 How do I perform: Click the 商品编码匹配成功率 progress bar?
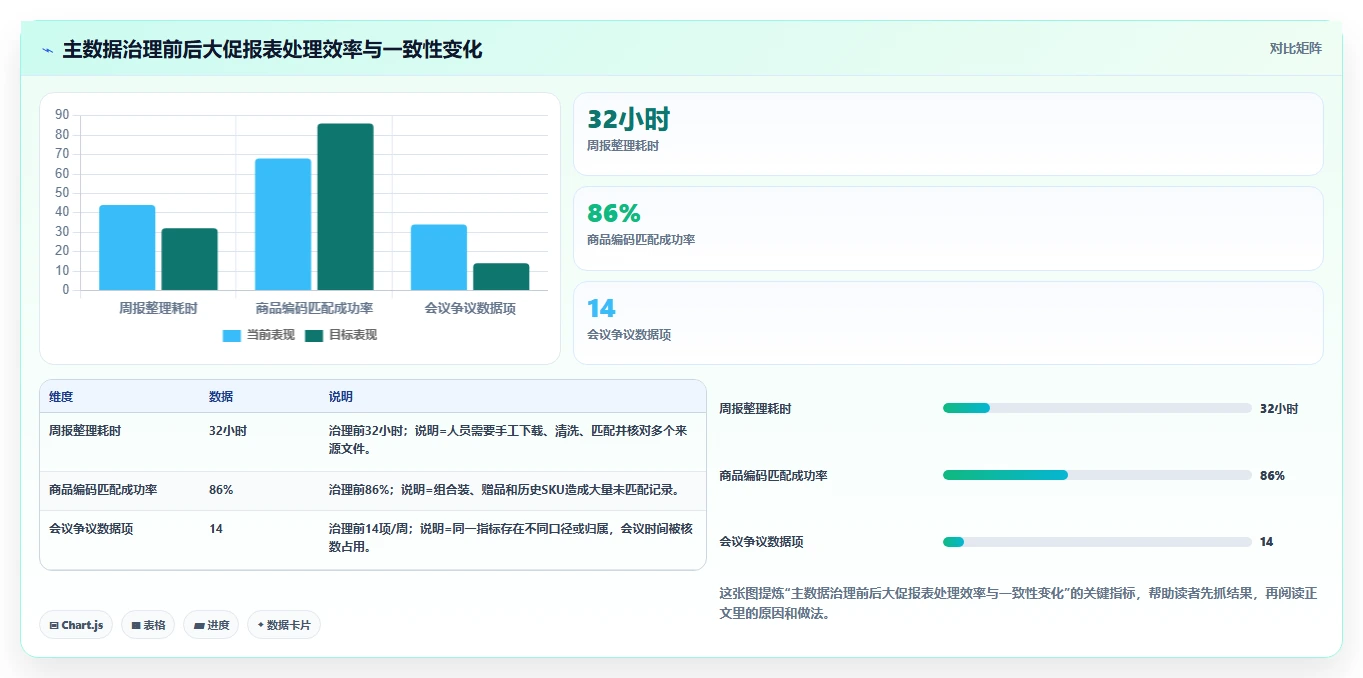click(x=1097, y=475)
